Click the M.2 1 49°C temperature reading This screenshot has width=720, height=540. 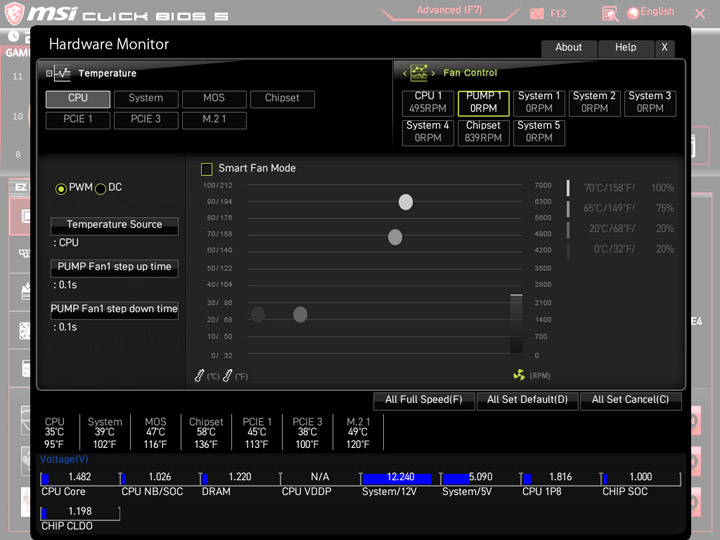point(358,433)
